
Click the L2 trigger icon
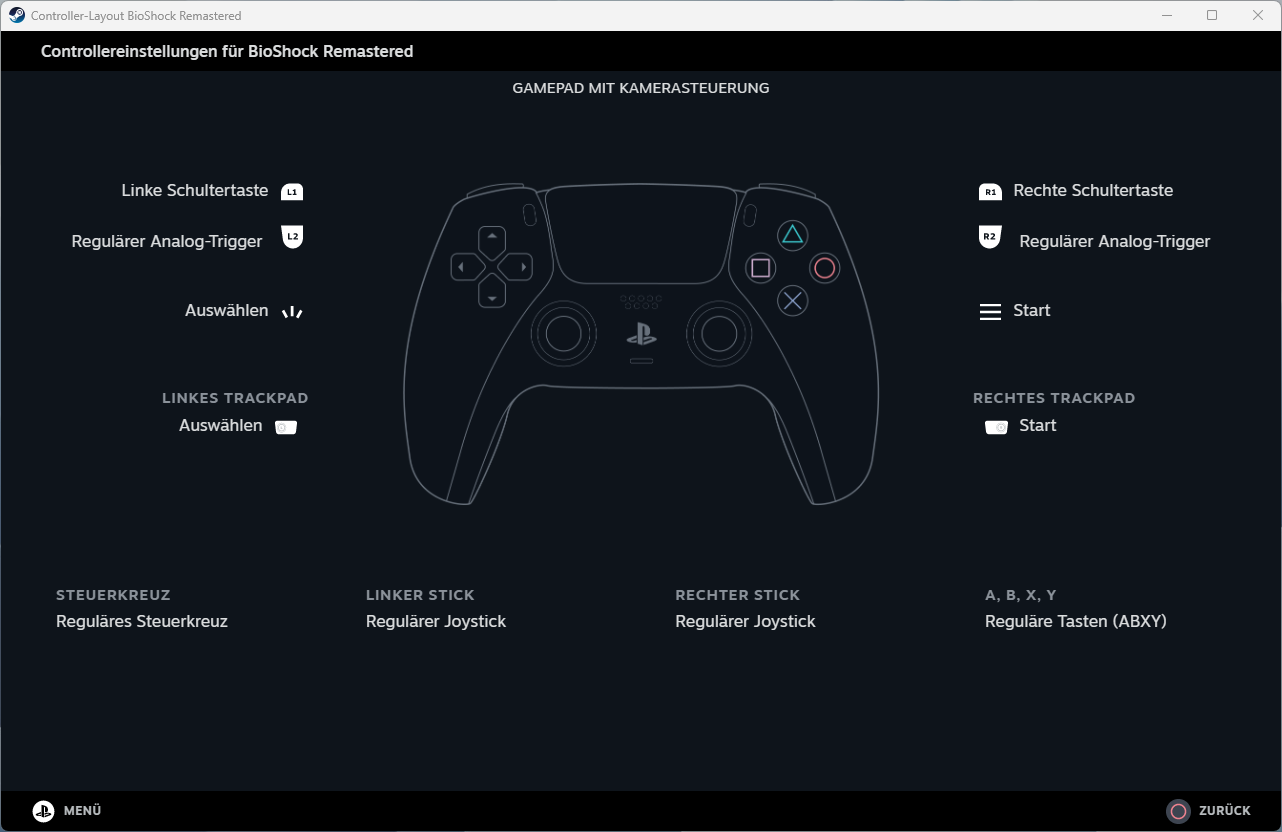[292, 237]
